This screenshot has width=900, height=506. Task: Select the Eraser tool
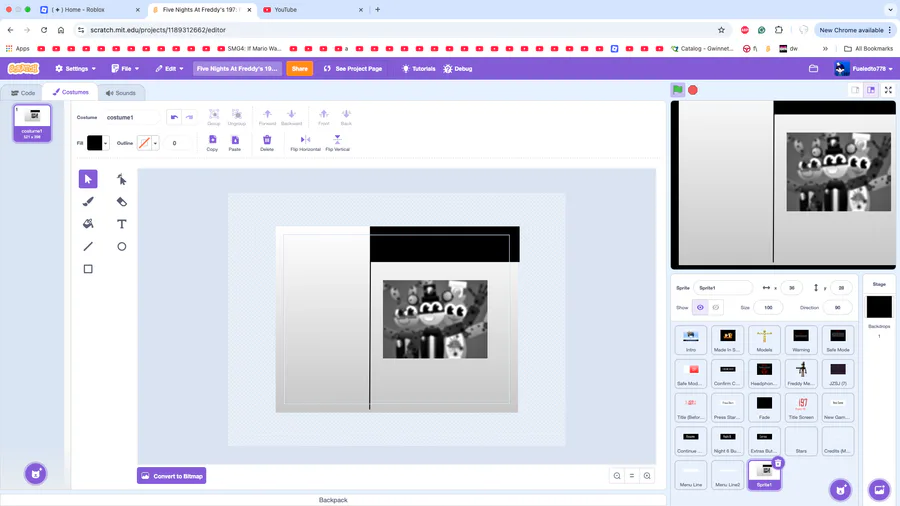(121, 201)
